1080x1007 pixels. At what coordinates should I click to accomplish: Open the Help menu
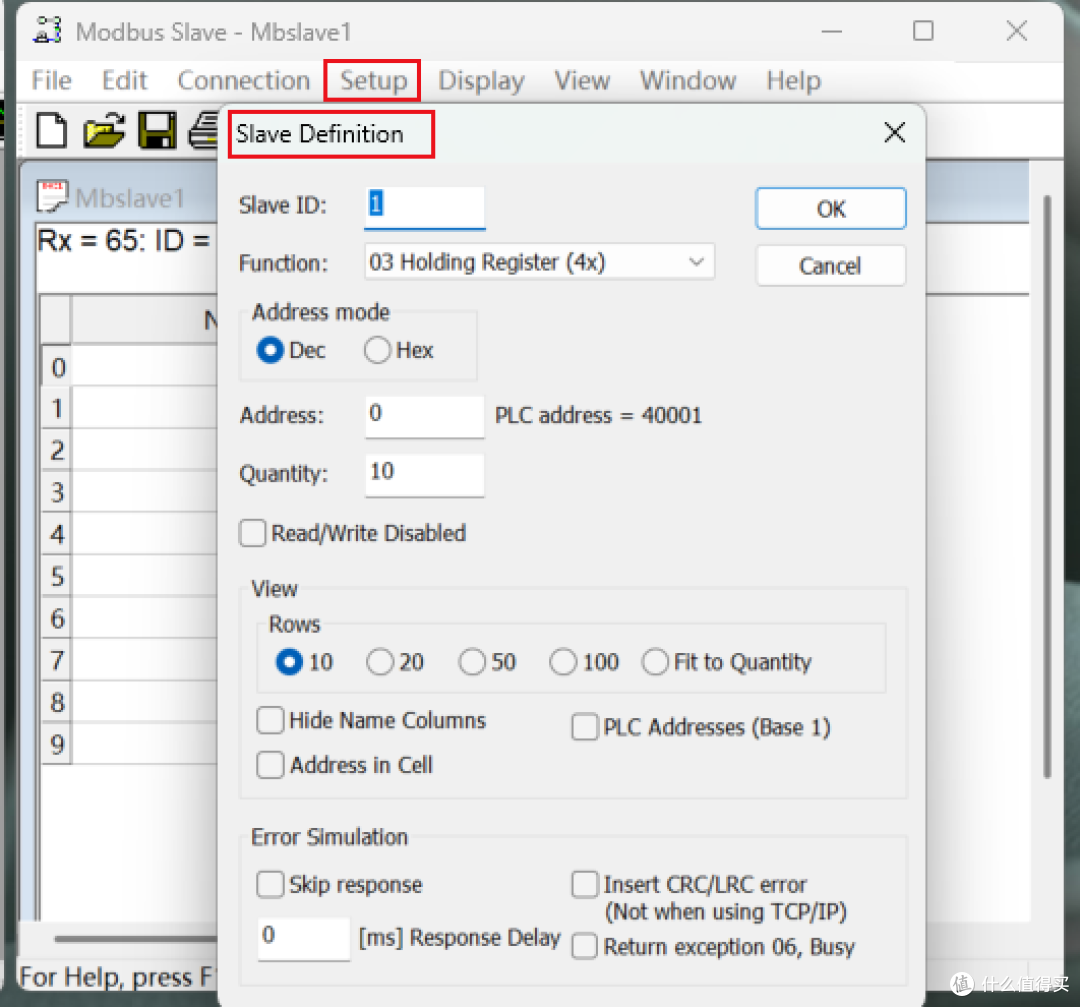pyautogui.click(x=793, y=81)
